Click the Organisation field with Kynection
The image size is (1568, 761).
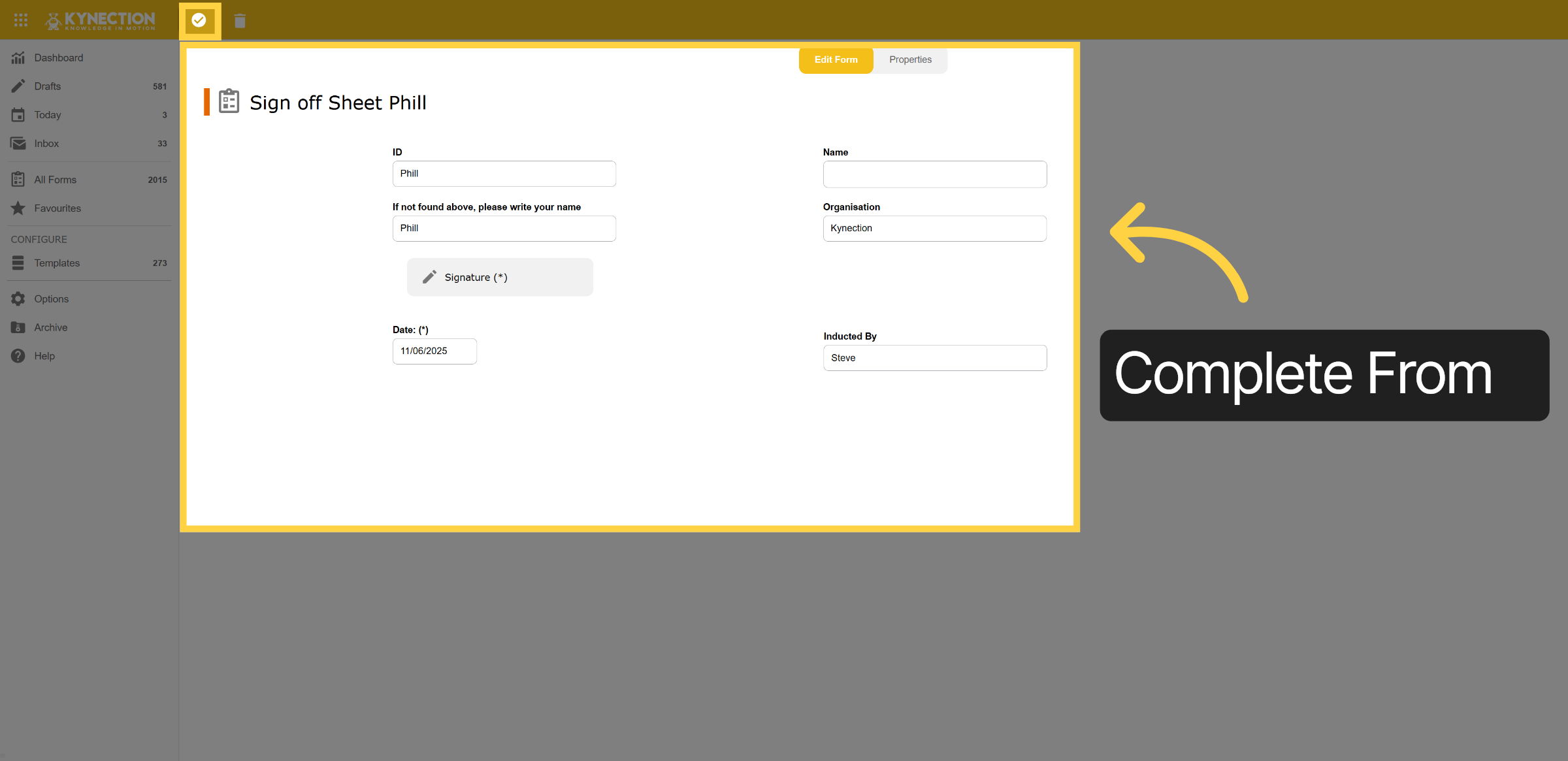click(935, 229)
